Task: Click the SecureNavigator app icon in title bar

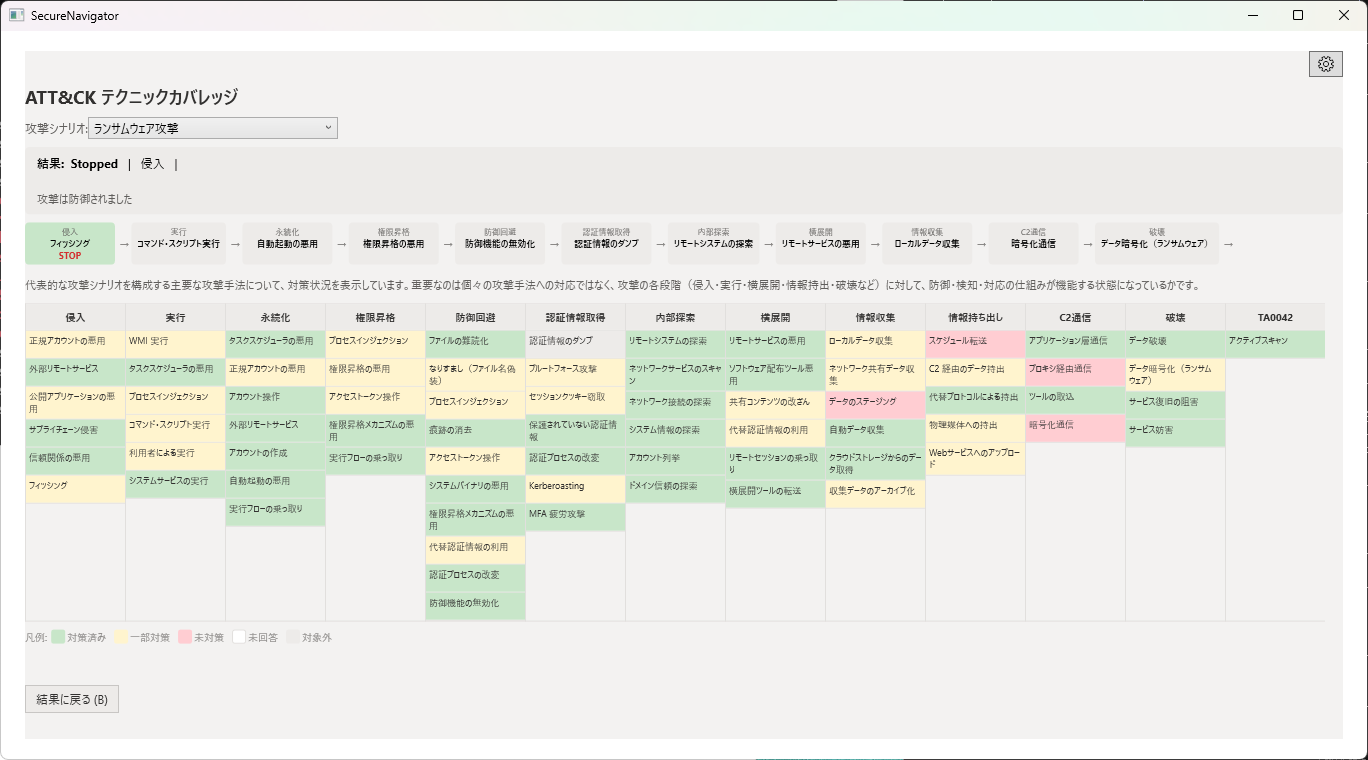Action: point(16,15)
